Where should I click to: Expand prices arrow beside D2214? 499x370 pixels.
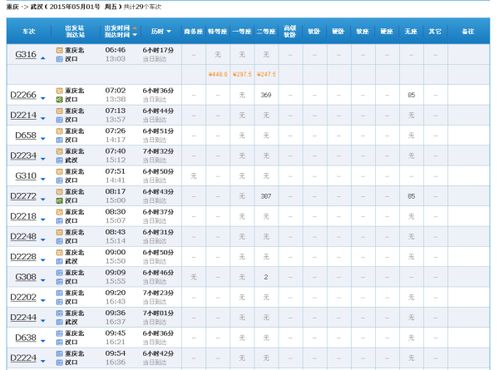click(43, 119)
